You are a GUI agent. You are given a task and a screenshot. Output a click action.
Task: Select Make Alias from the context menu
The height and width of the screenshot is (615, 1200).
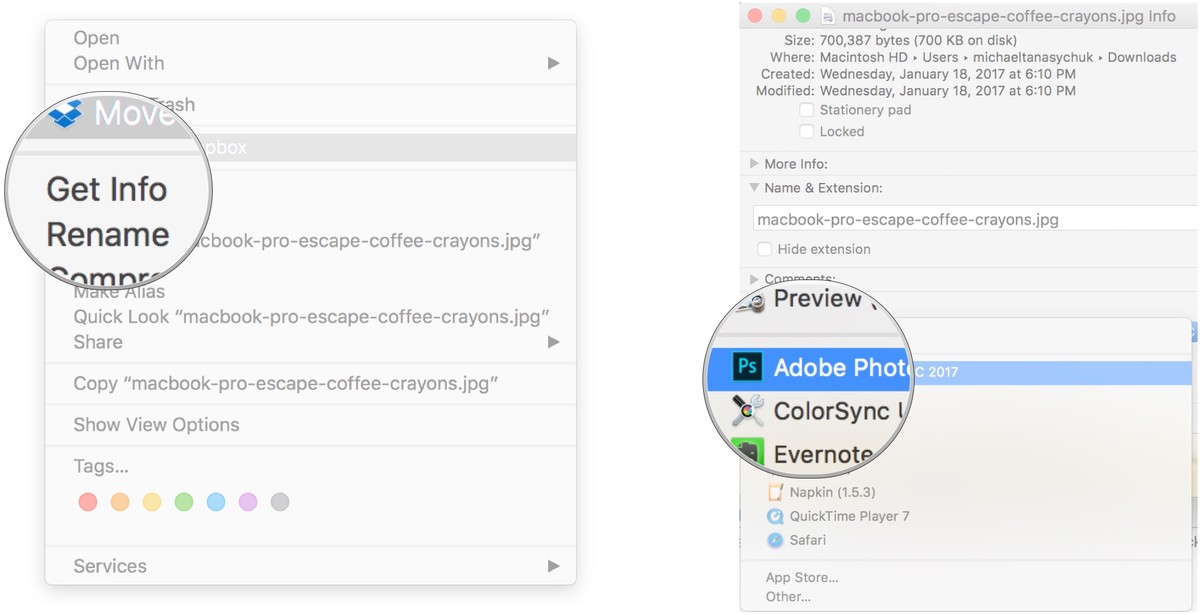click(119, 292)
